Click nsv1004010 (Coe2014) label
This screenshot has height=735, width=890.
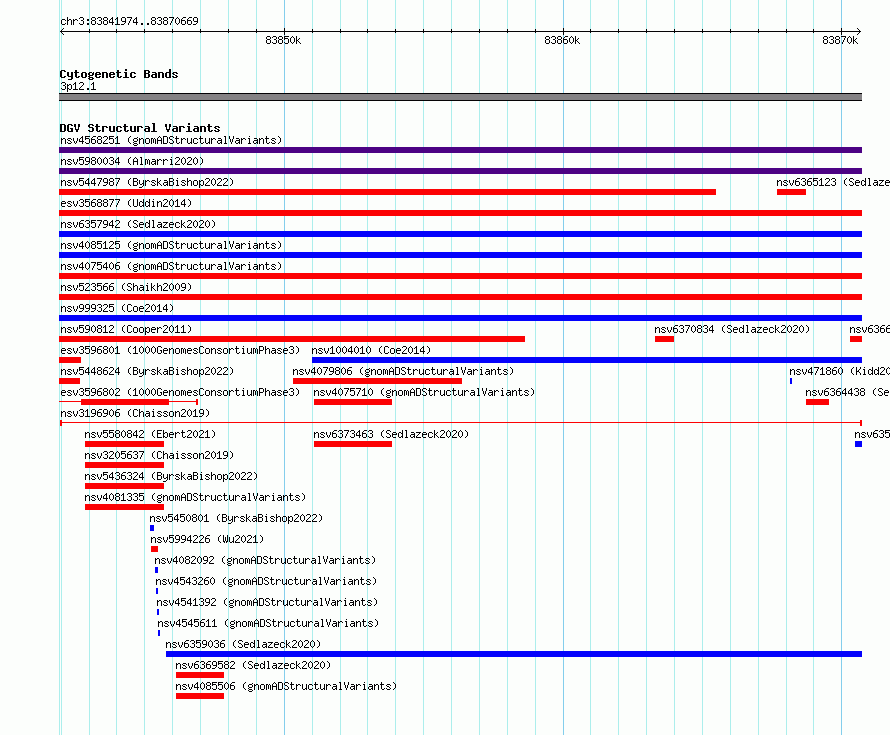click(x=371, y=350)
